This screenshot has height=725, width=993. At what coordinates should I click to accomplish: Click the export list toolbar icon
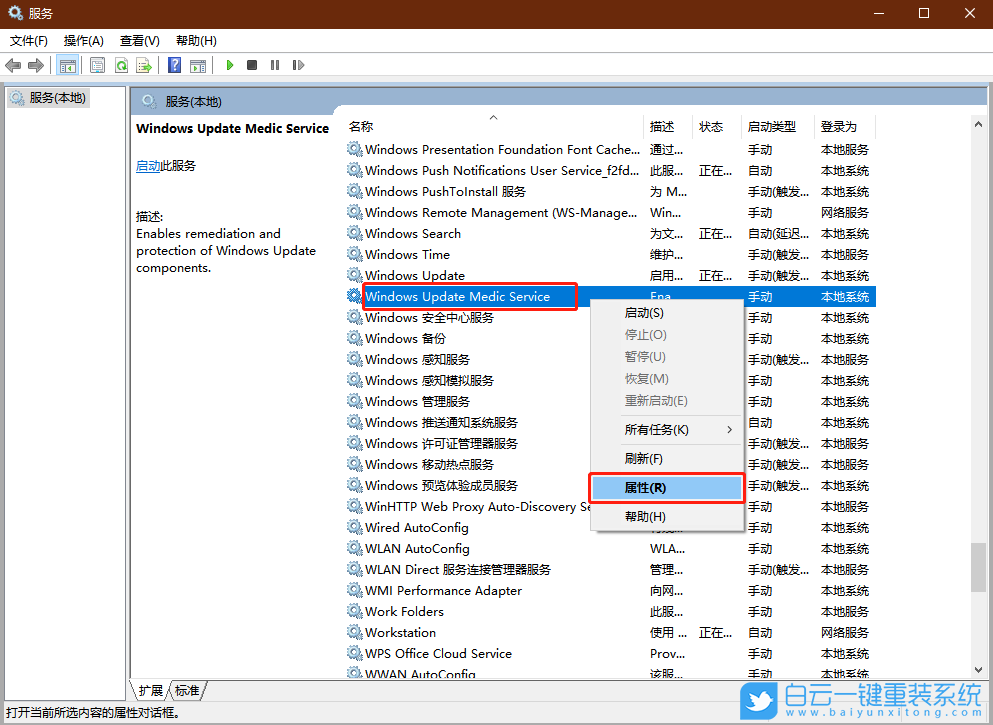[x=145, y=64]
